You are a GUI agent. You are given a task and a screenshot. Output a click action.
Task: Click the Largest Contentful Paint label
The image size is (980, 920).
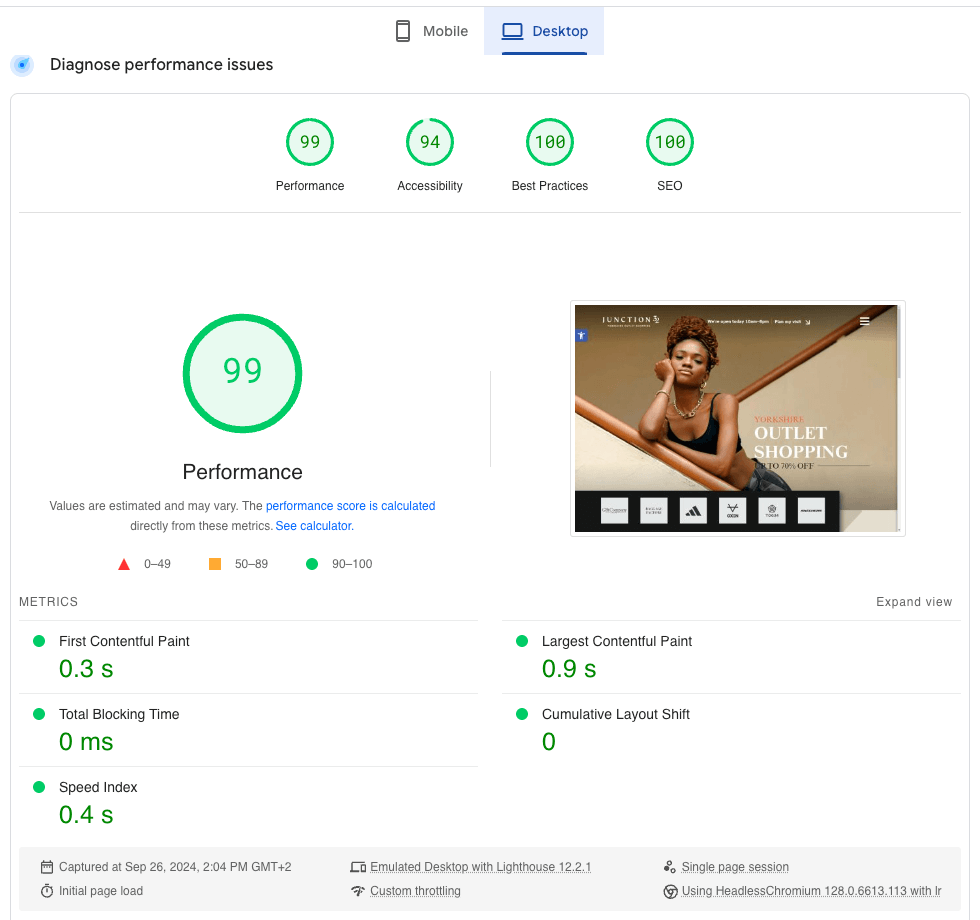point(617,641)
